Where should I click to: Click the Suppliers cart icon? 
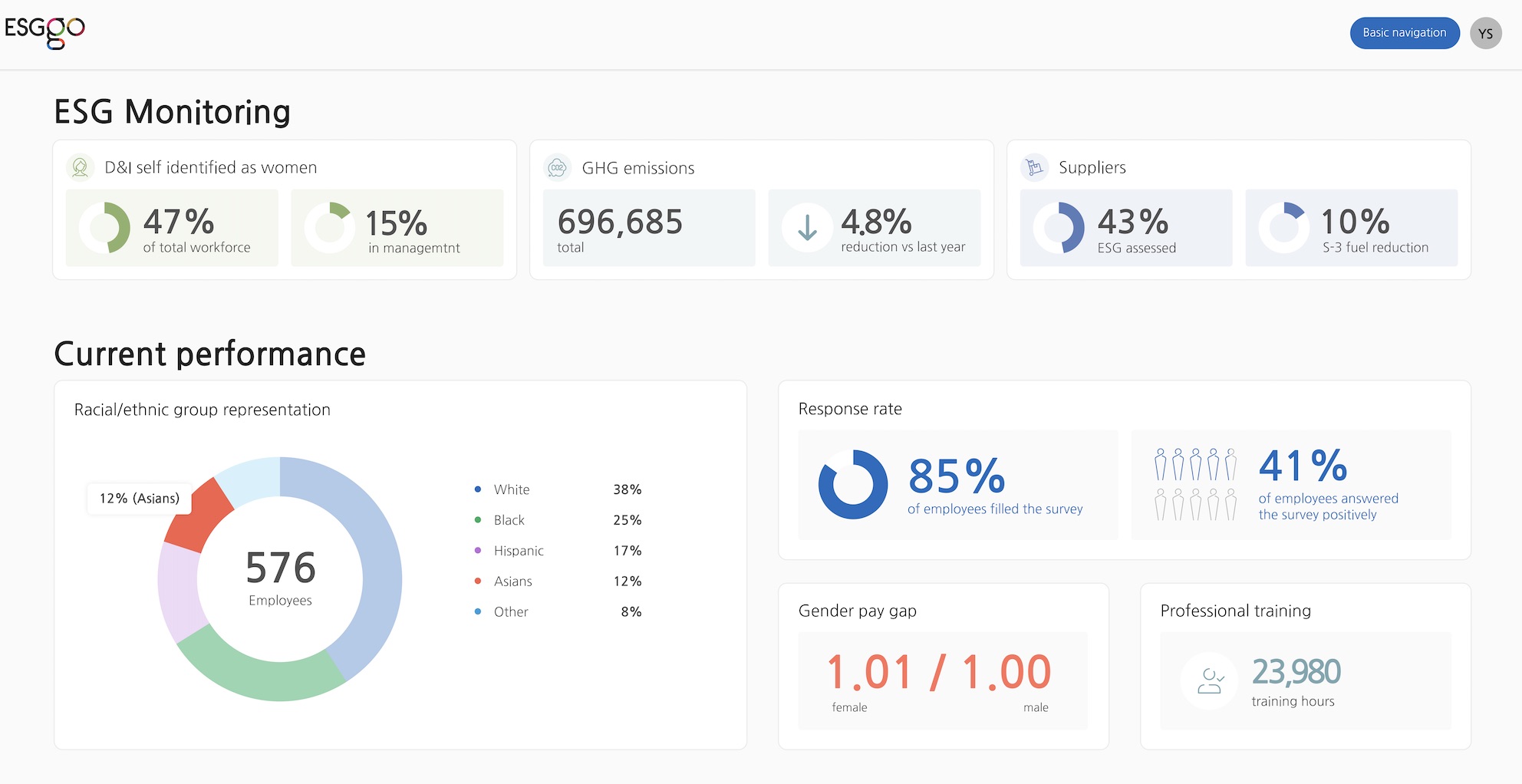click(1034, 166)
